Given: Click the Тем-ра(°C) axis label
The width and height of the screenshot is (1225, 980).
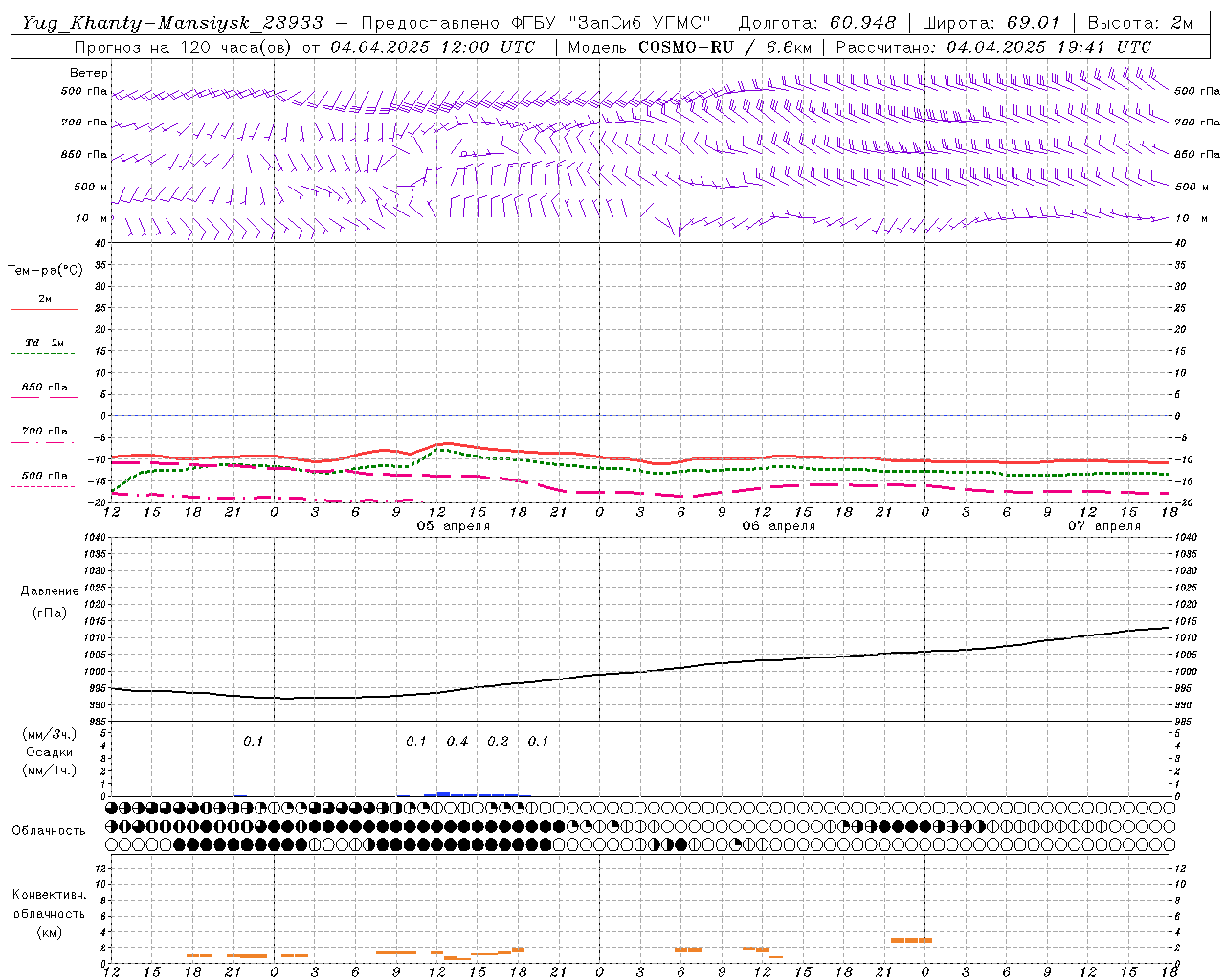Looking at the screenshot, I should (x=46, y=271).
